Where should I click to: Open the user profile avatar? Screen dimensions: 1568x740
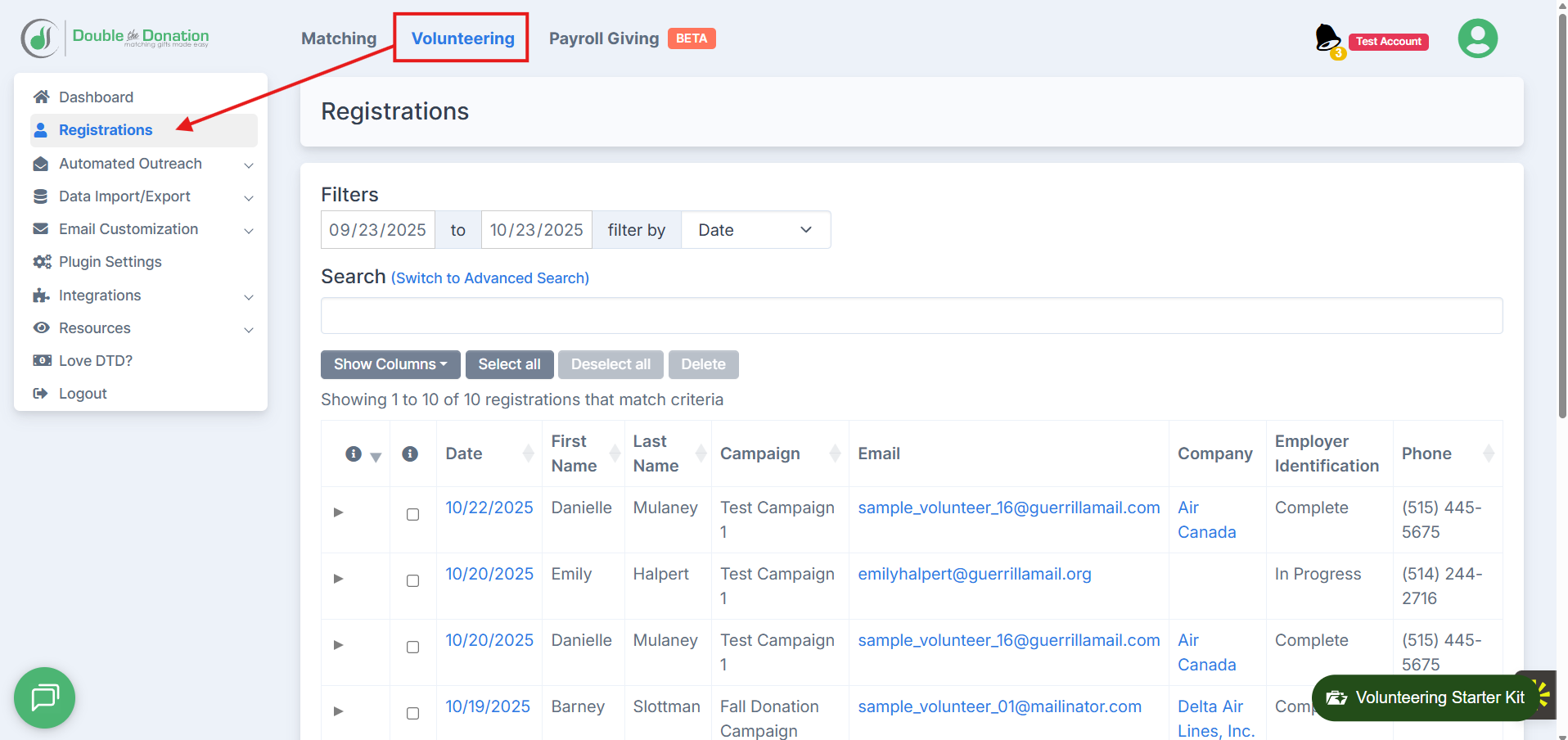(1477, 38)
